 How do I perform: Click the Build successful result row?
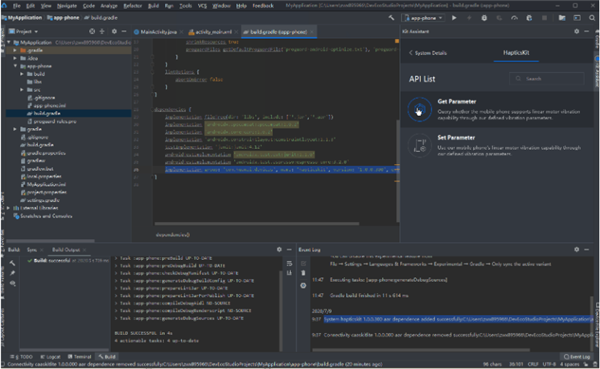click(x=67, y=260)
